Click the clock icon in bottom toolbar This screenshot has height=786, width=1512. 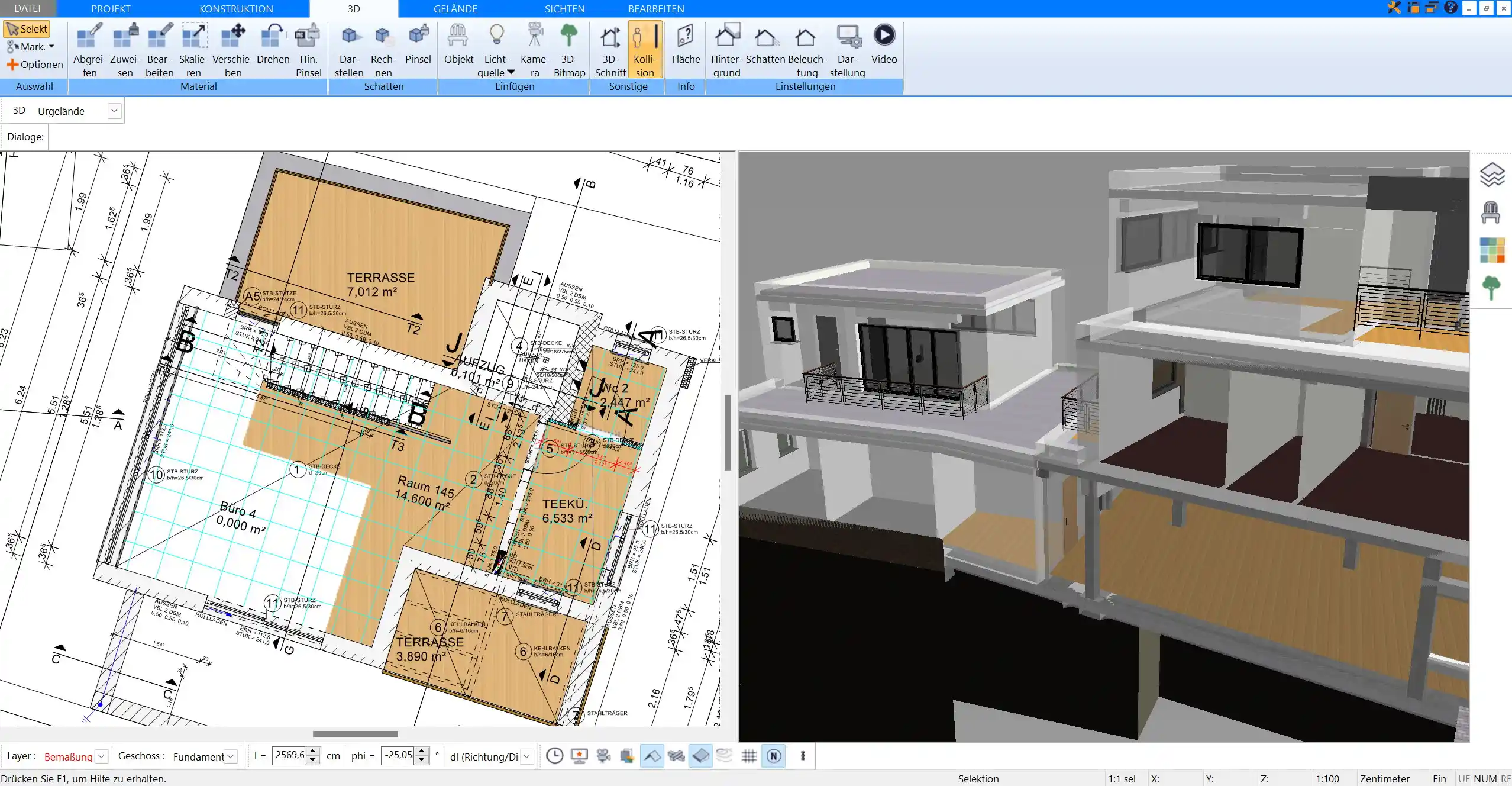click(554, 756)
